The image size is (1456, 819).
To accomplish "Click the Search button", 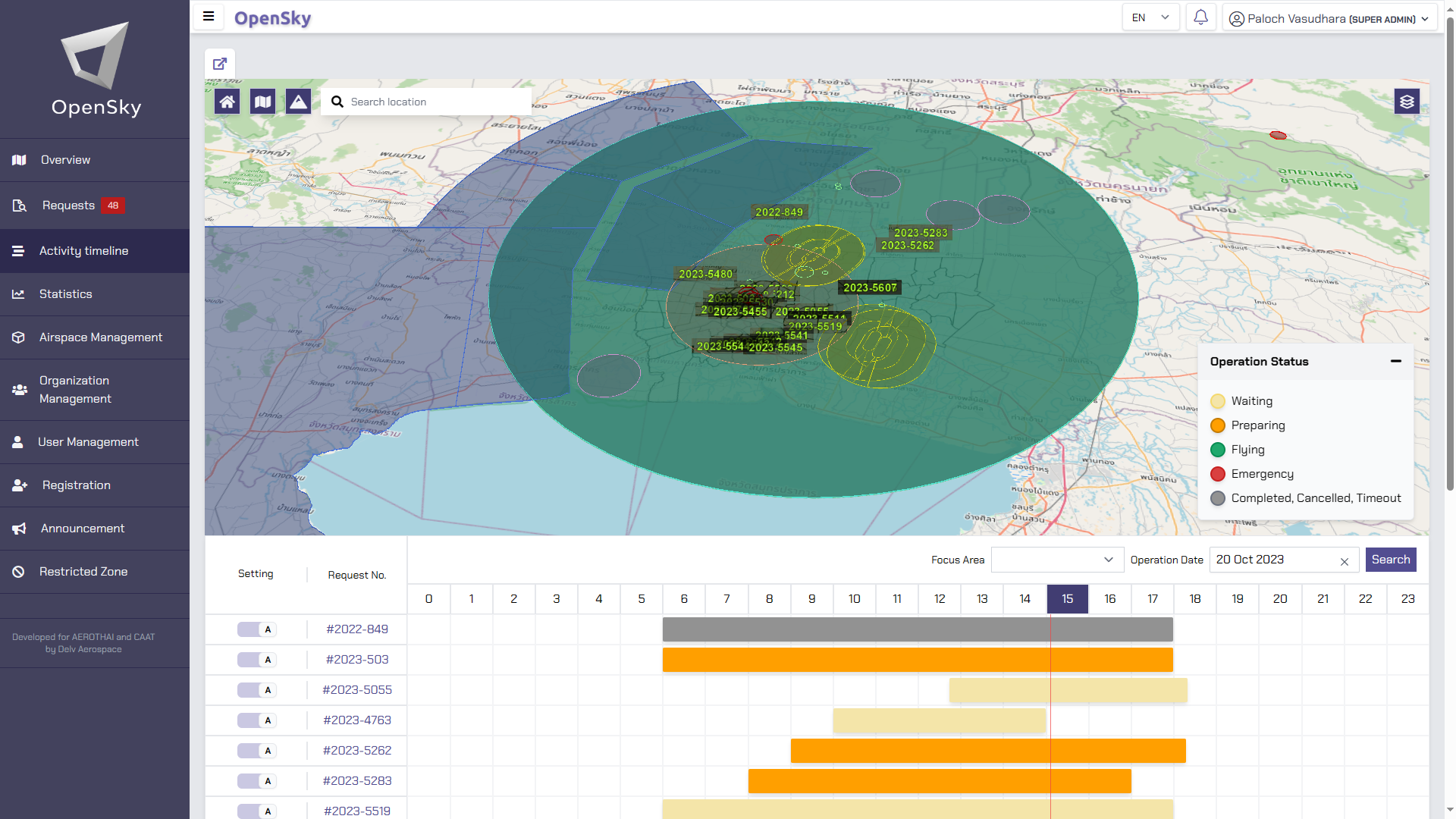I will (x=1390, y=560).
